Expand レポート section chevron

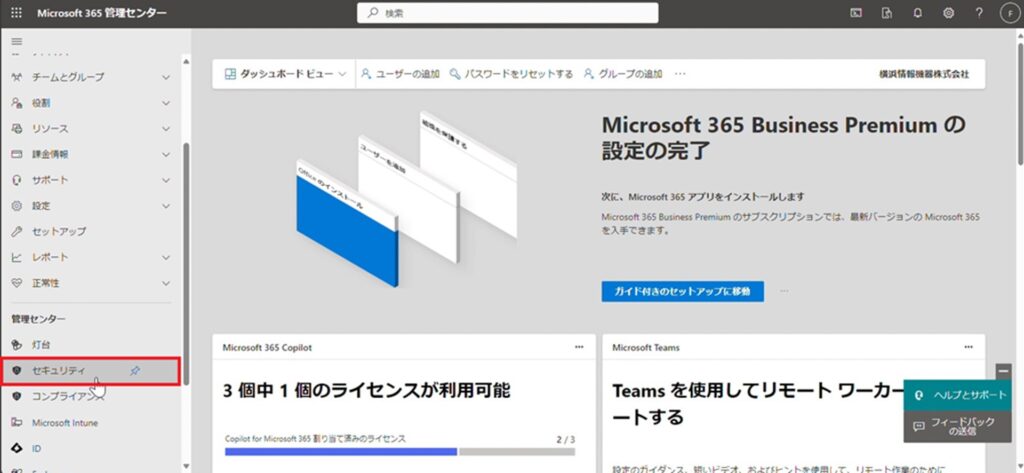pyautogui.click(x=166, y=257)
